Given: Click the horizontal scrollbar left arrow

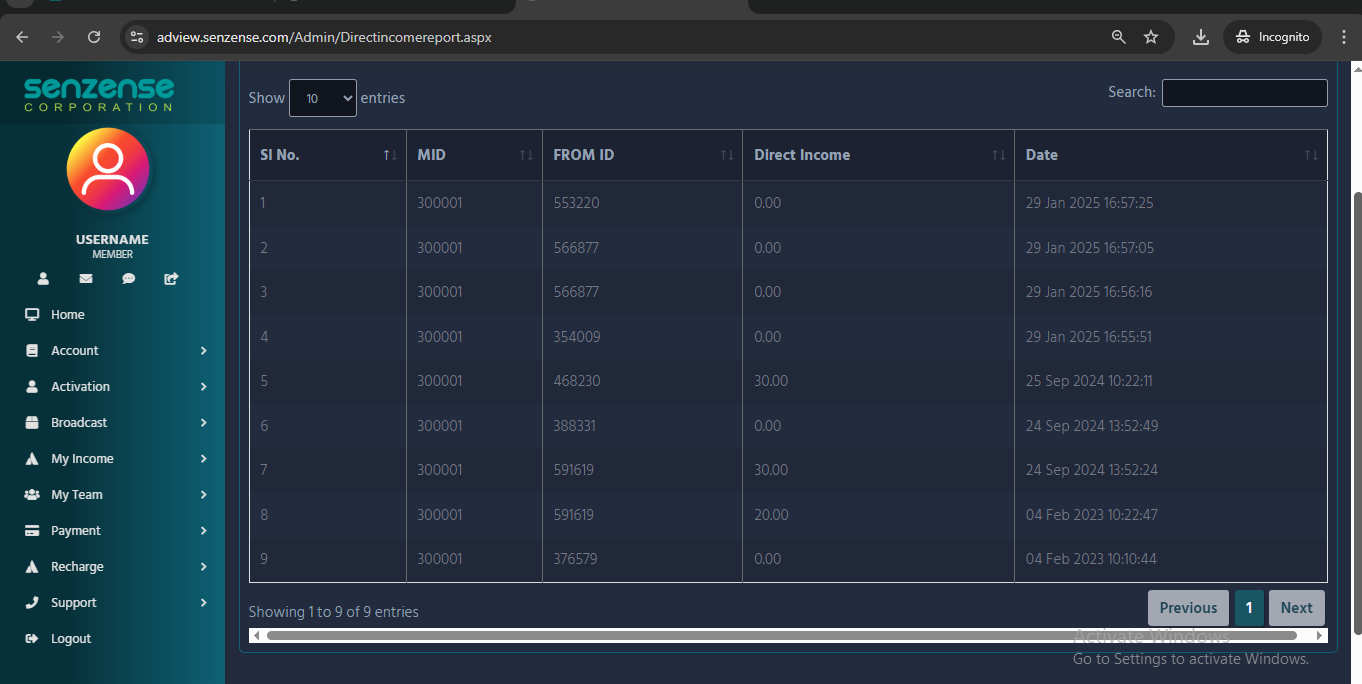Looking at the screenshot, I should tap(257, 635).
